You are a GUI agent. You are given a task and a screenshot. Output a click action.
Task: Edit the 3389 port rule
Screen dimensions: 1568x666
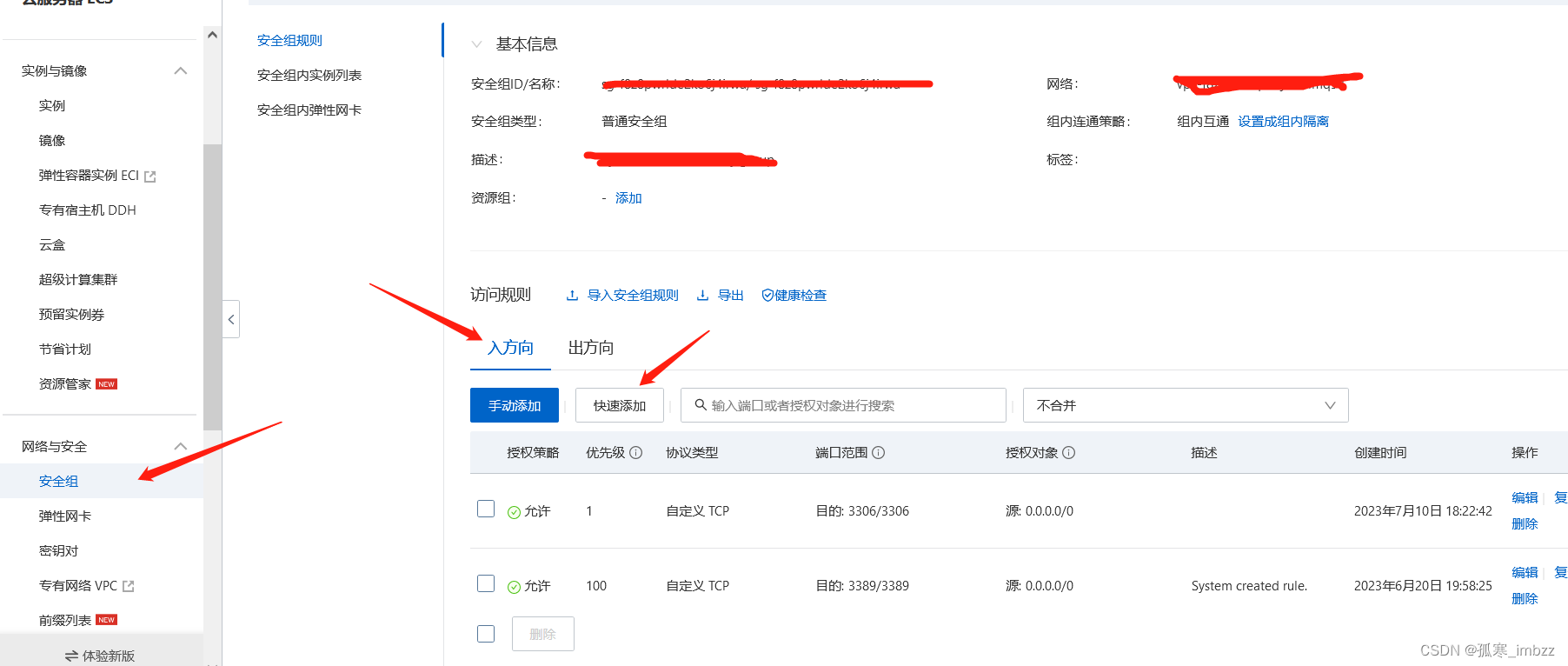point(1525,573)
